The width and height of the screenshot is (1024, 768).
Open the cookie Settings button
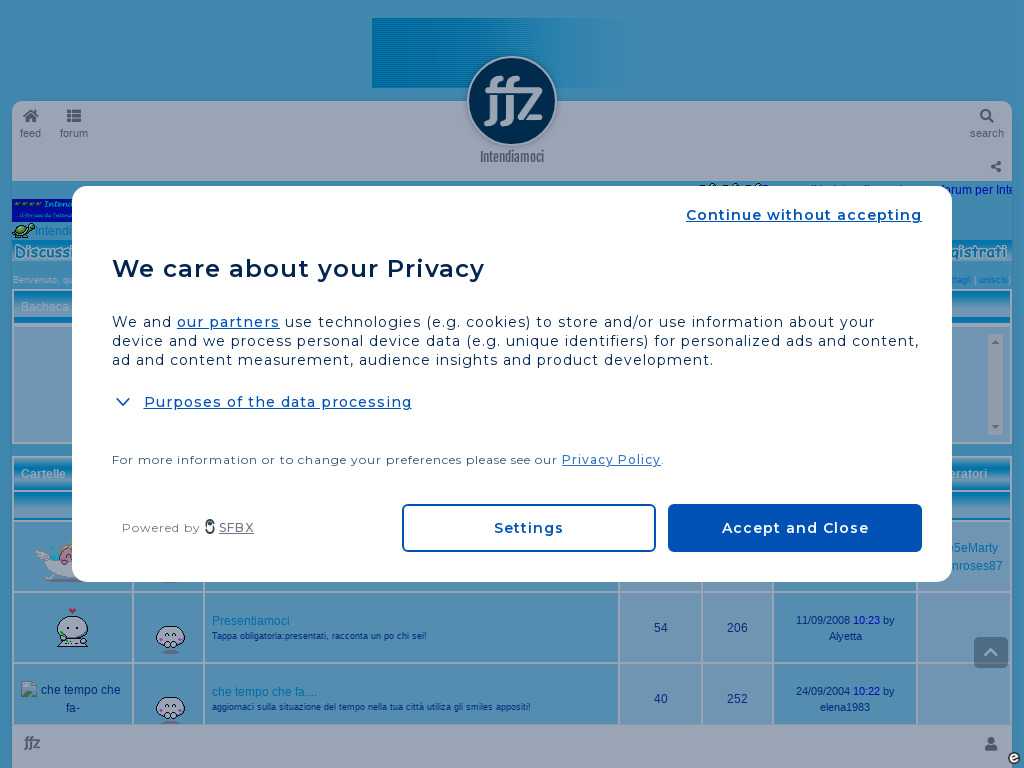[x=528, y=528]
